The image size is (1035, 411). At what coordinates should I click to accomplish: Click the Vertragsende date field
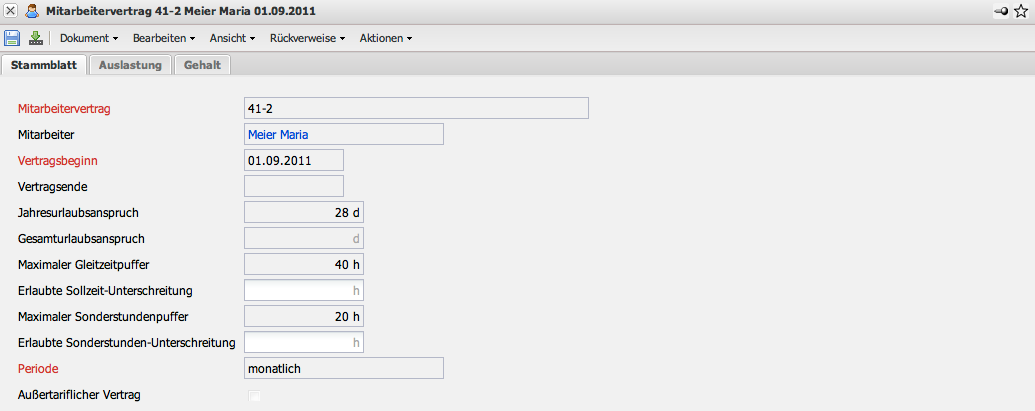(x=293, y=186)
